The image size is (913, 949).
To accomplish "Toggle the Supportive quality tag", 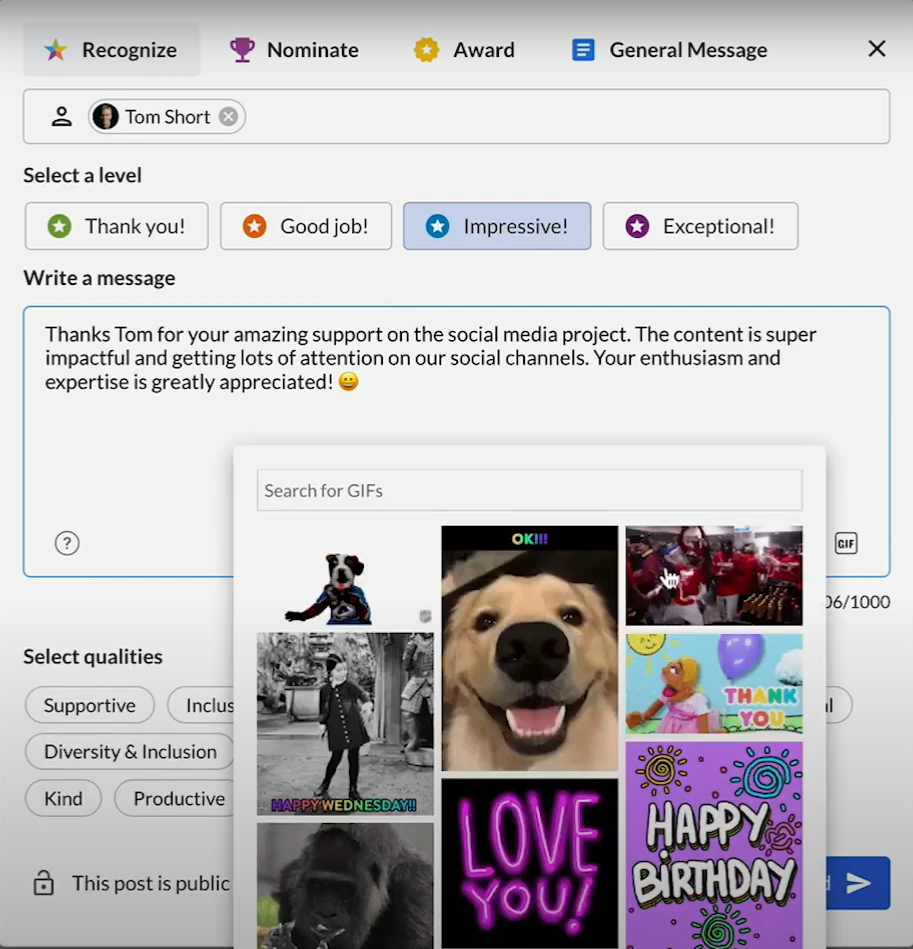I will pyautogui.click(x=89, y=705).
